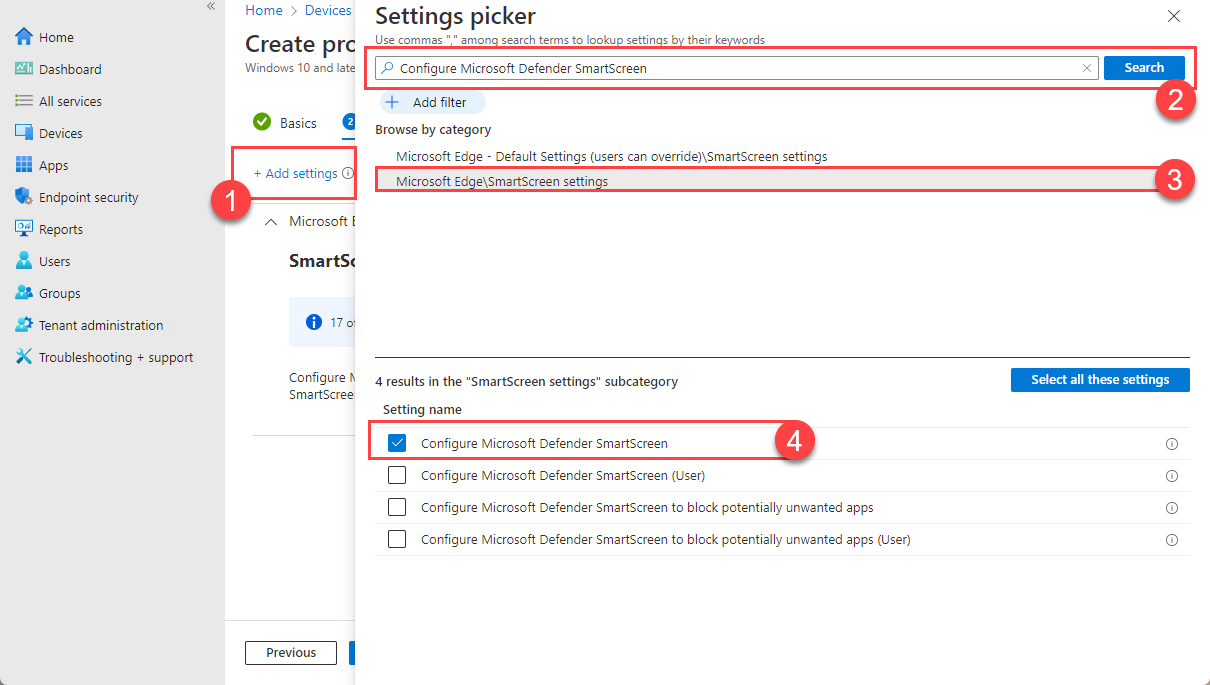Click the Previous button
This screenshot has height=685, width=1210.
click(291, 652)
